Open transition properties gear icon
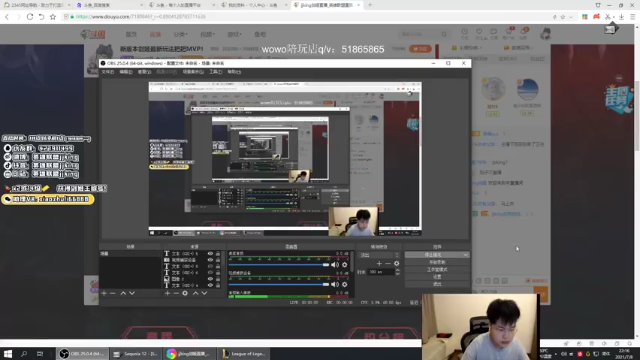Screen dimensions: 640x360 pyautogui.click(x=396, y=264)
